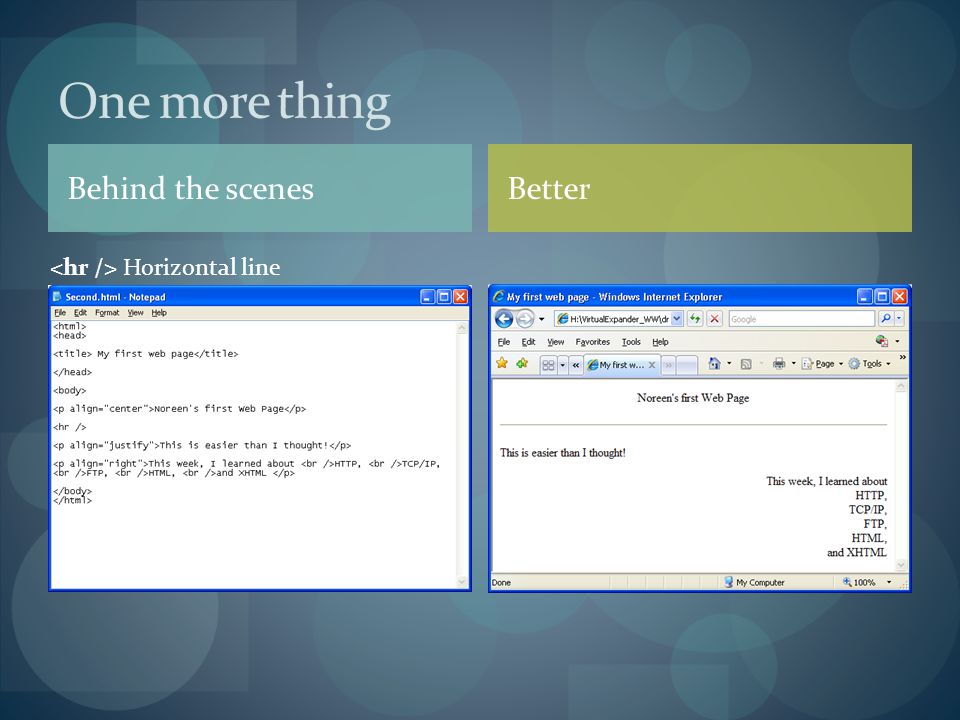Click the Forward arrow in Internet Explorer
The width and height of the screenshot is (960, 720).
point(525,319)
